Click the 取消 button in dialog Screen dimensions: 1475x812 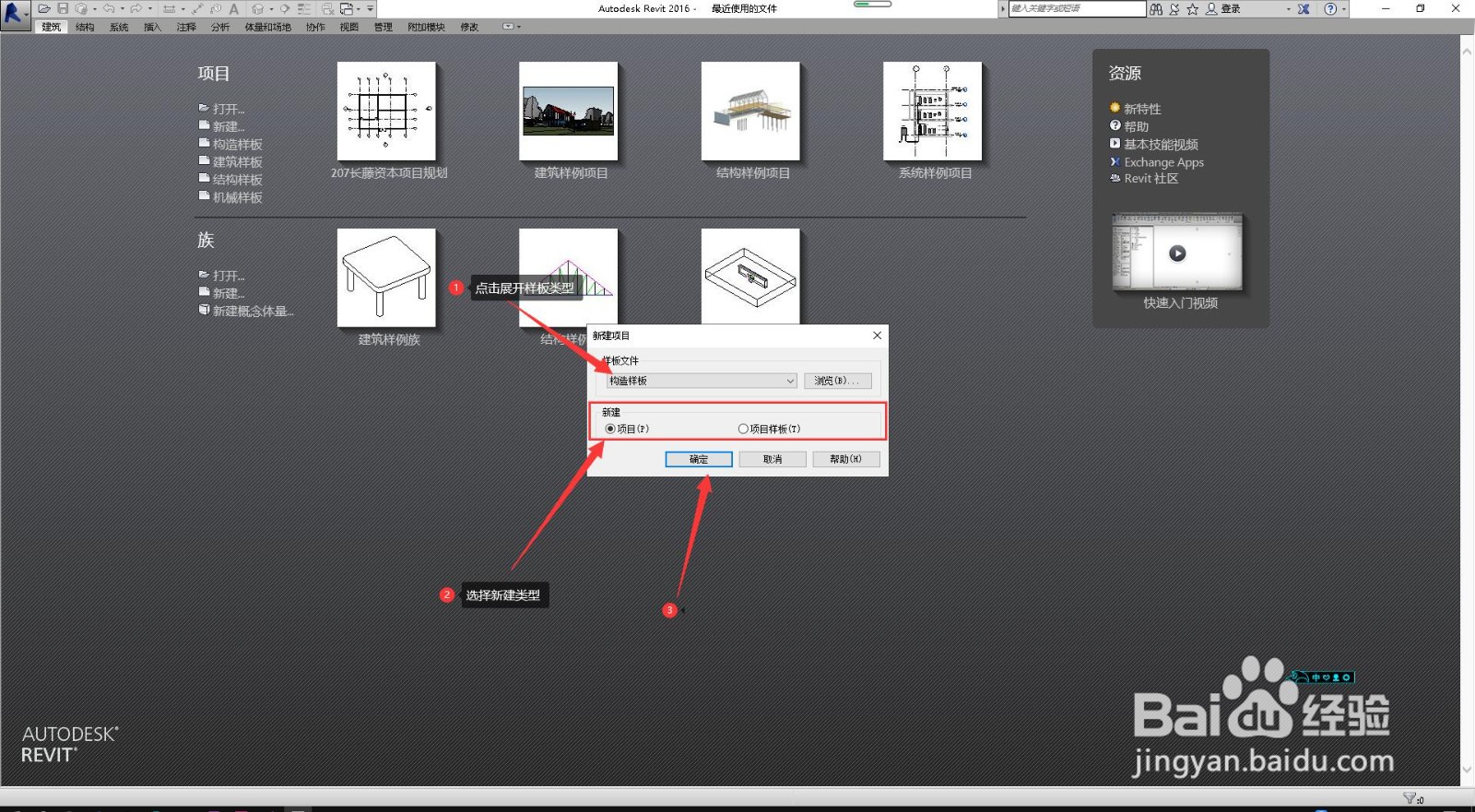773,459
